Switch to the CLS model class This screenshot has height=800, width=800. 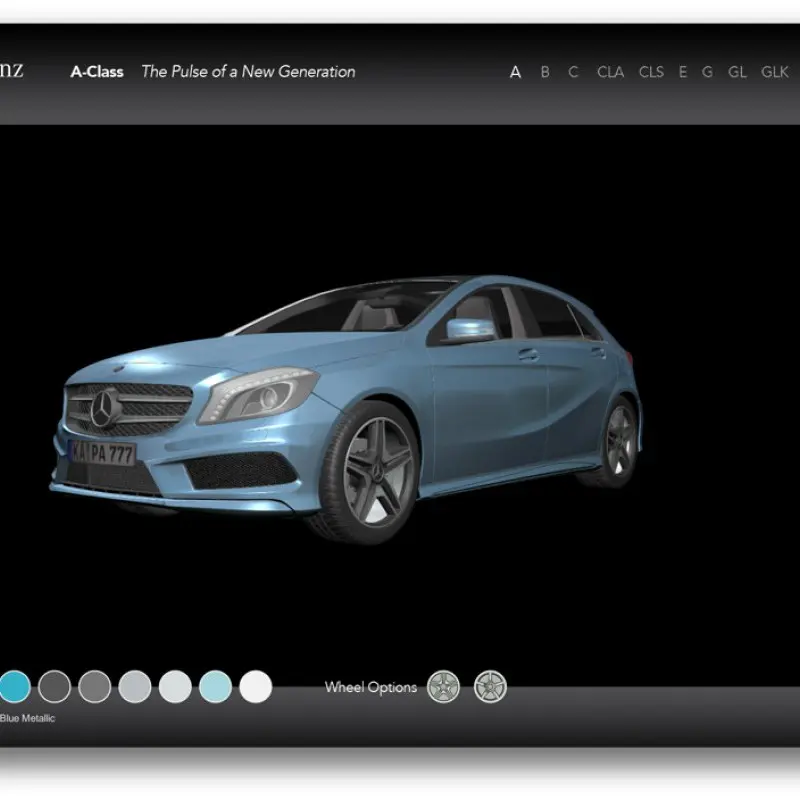(x=651, y=72)
